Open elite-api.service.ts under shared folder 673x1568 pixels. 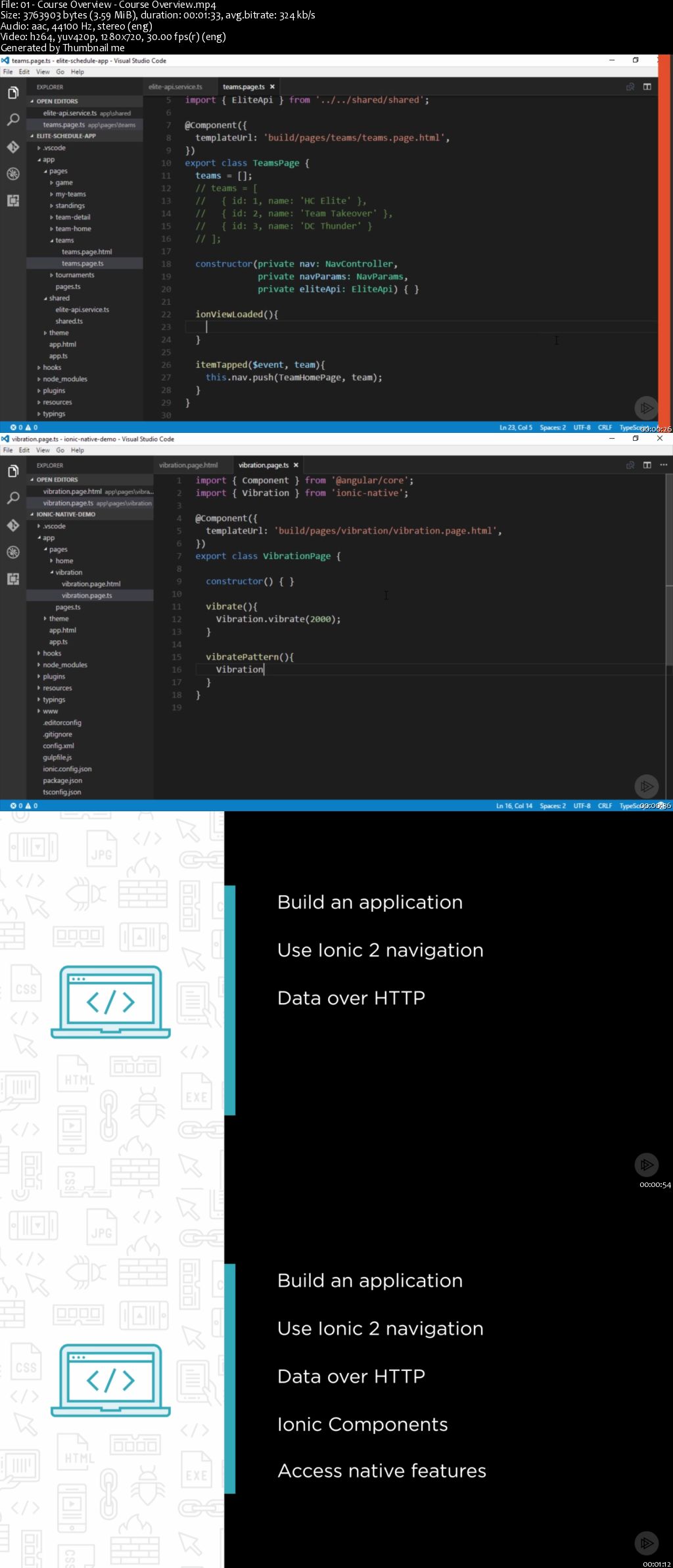coord(82,310)
